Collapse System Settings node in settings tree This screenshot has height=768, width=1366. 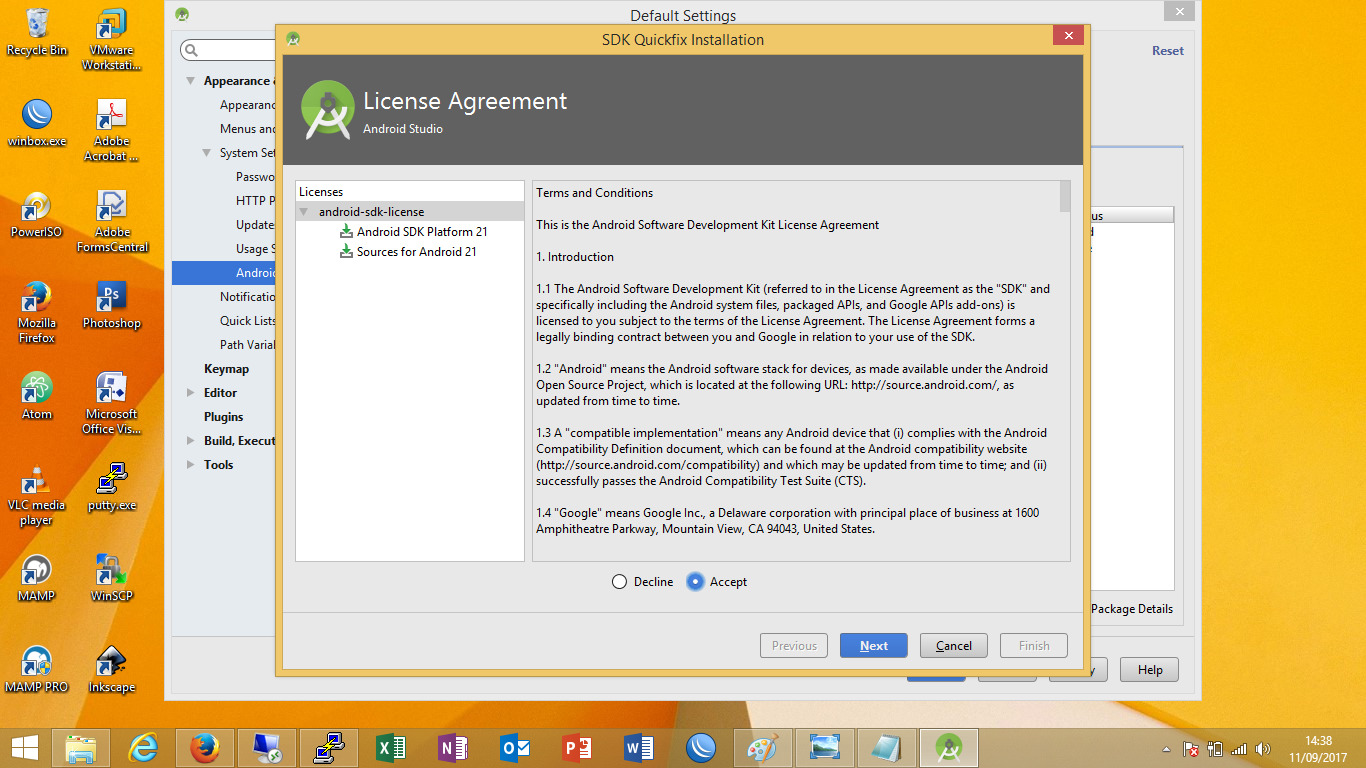click(206, 153)
